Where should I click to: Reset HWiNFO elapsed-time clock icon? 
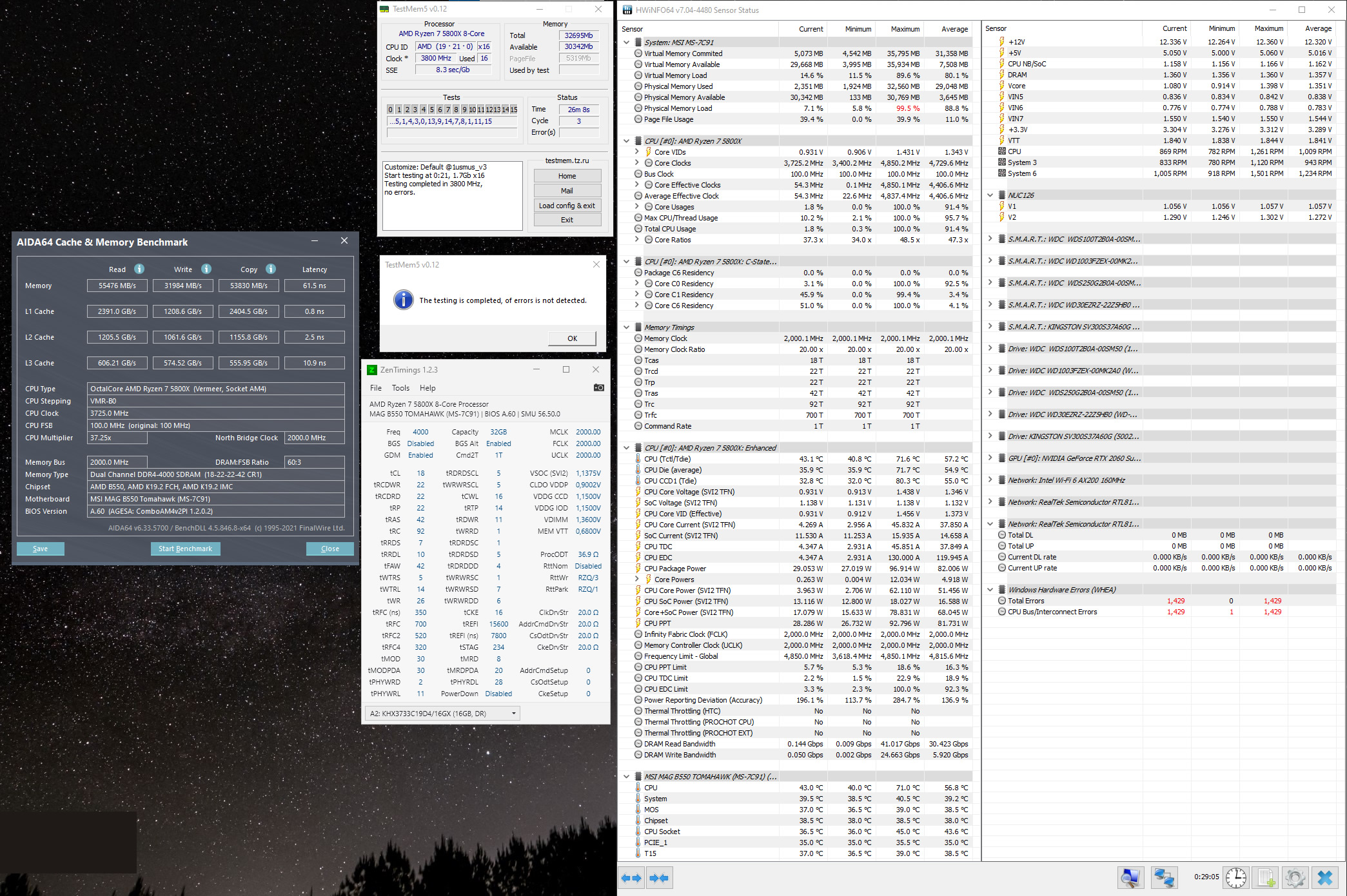[1235, 877]
